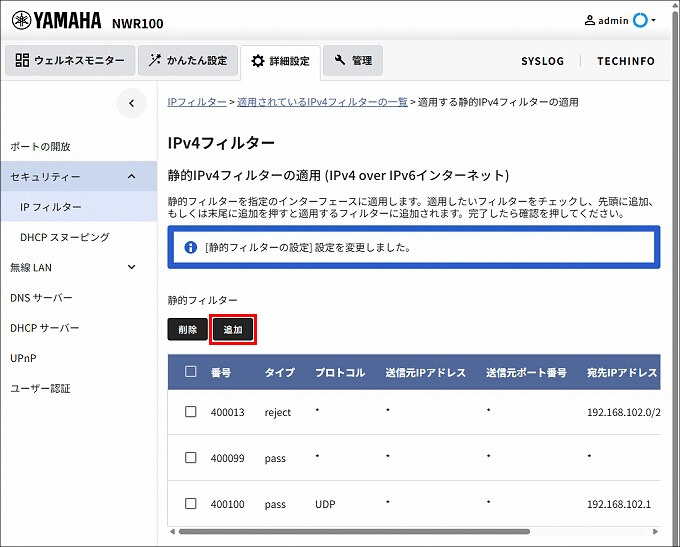
Task: Open DHCP スヌーピング in the sidebar
Action: tap(65, 237)
